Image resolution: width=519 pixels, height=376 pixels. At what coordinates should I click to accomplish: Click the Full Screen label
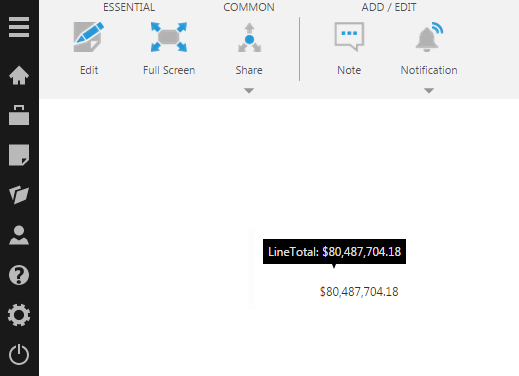[x=169, y=70]
